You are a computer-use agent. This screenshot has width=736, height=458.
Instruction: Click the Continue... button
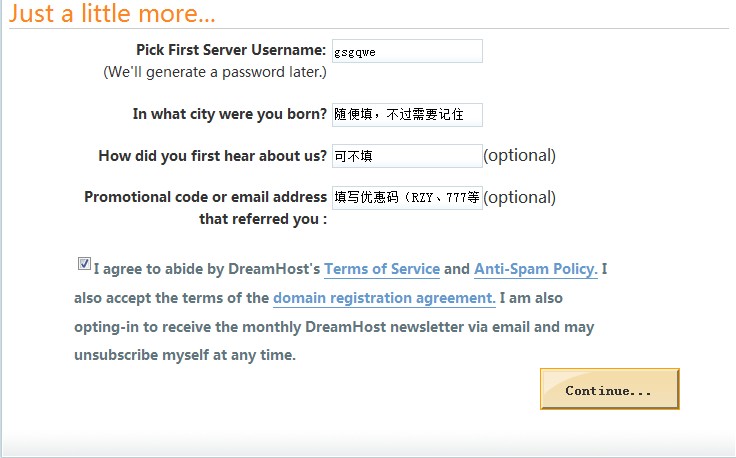coord(609,389)
